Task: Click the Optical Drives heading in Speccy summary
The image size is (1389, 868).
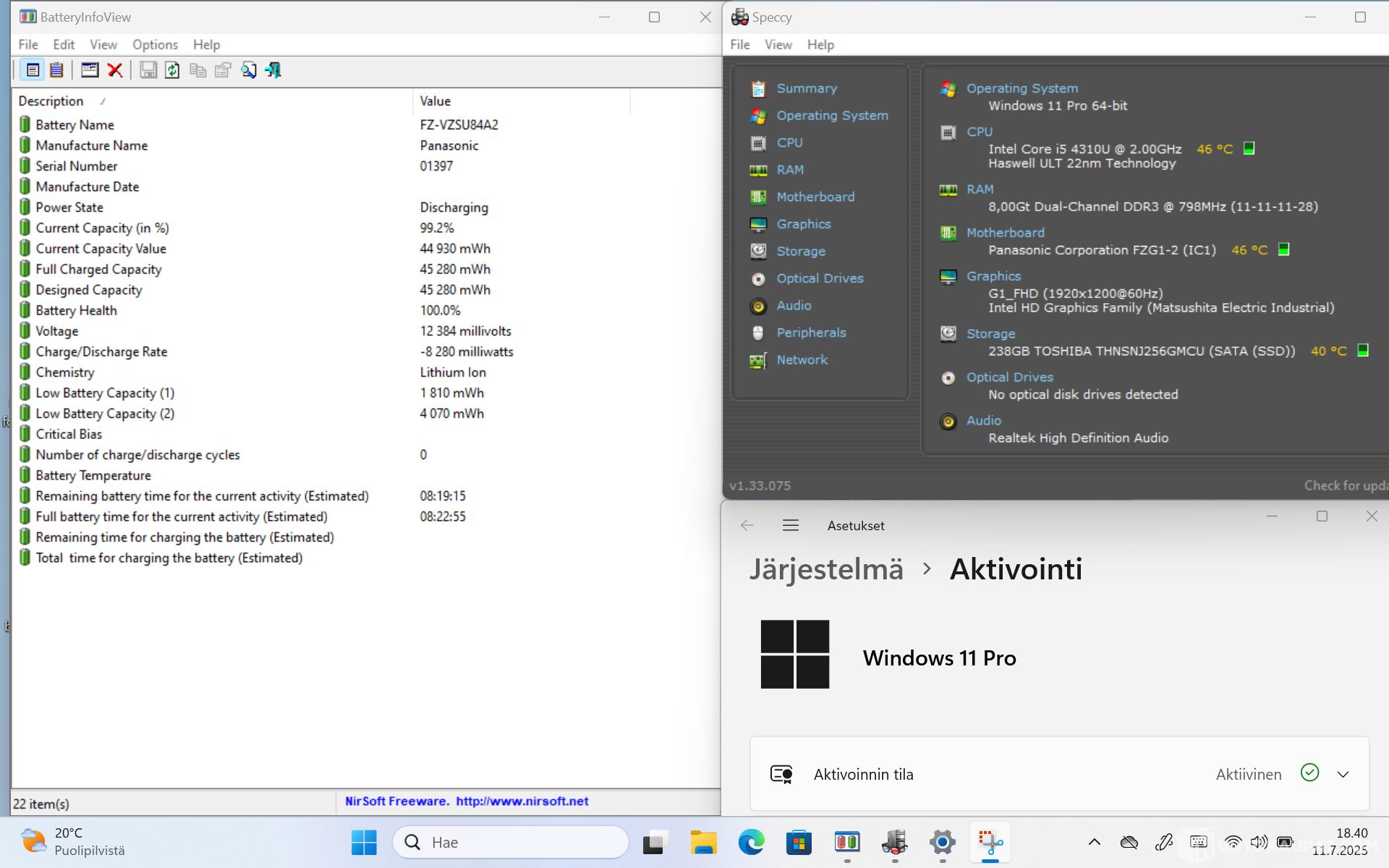Action: point(1010,377)
